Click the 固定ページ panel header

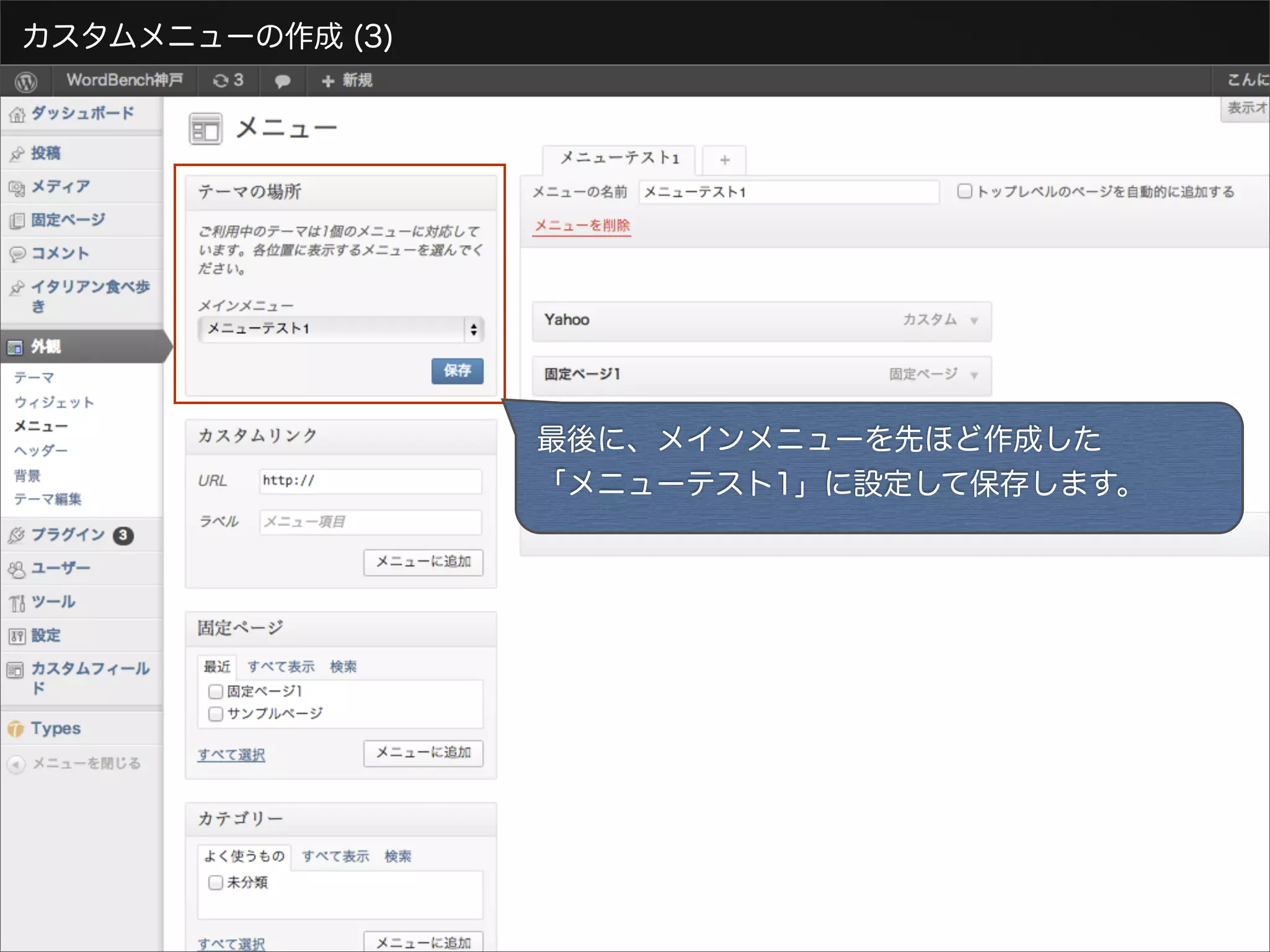pyautogui.click(x=340, y=628)
